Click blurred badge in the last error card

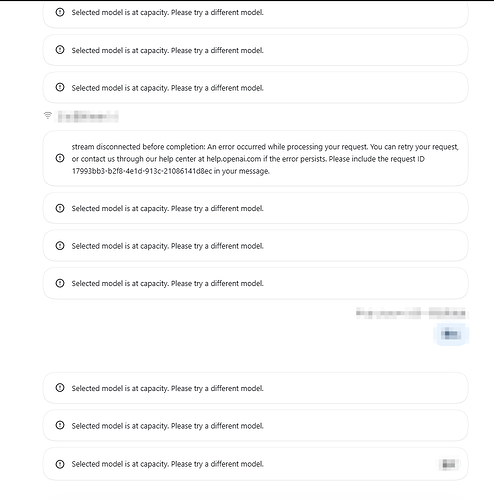(x=449, y=464)
